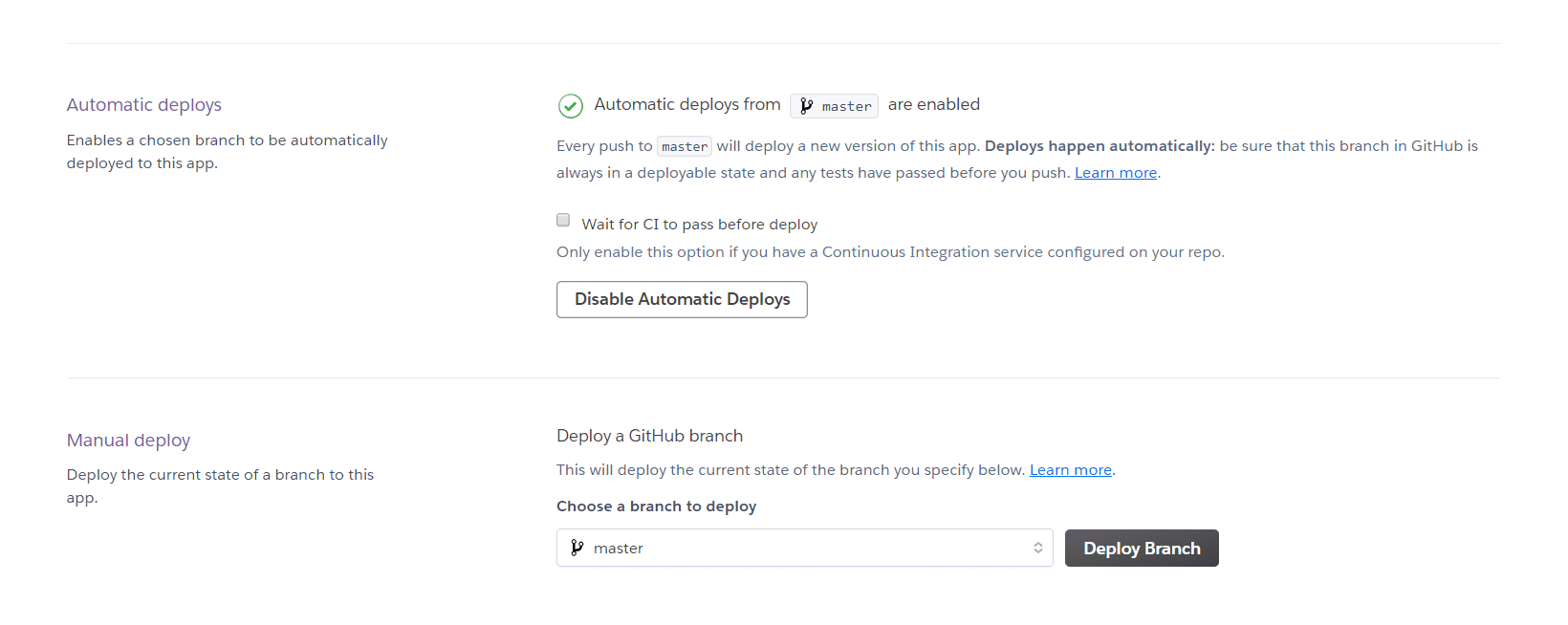Image resolution: width=1568 pixels, height=625 pixels.
Task: Click the Choose a branch to deploy label
Action: 657,506
